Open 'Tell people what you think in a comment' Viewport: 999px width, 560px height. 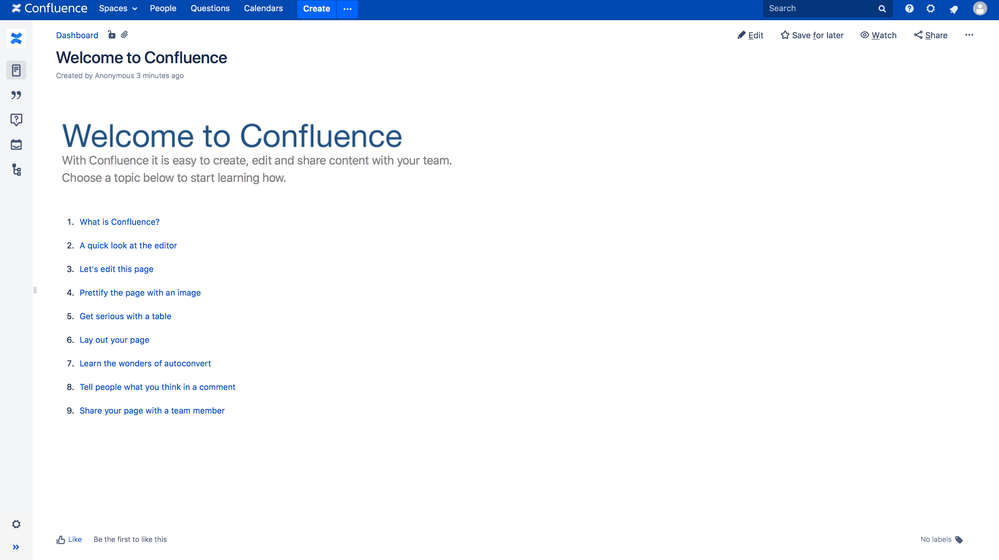click(157, 387)
